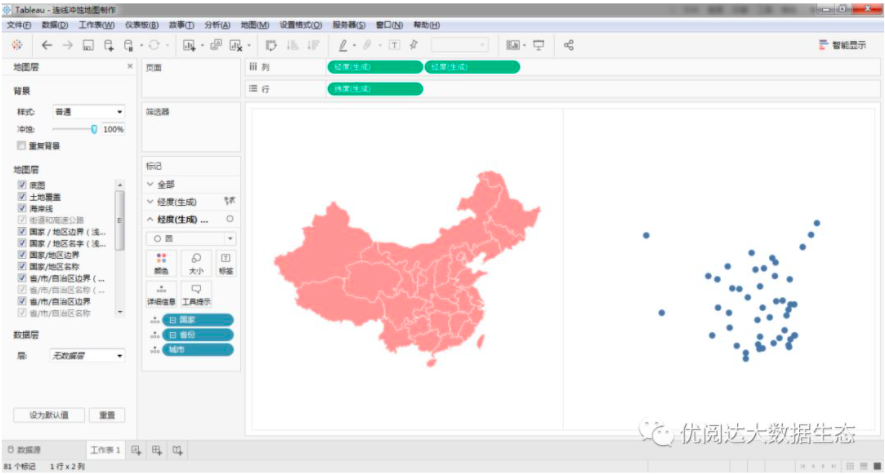Open the 智能显示 Show Me panel
Image resolution: width=885 pixels, height=474 pixels.
pyautogui.click(x=842, y=45)
